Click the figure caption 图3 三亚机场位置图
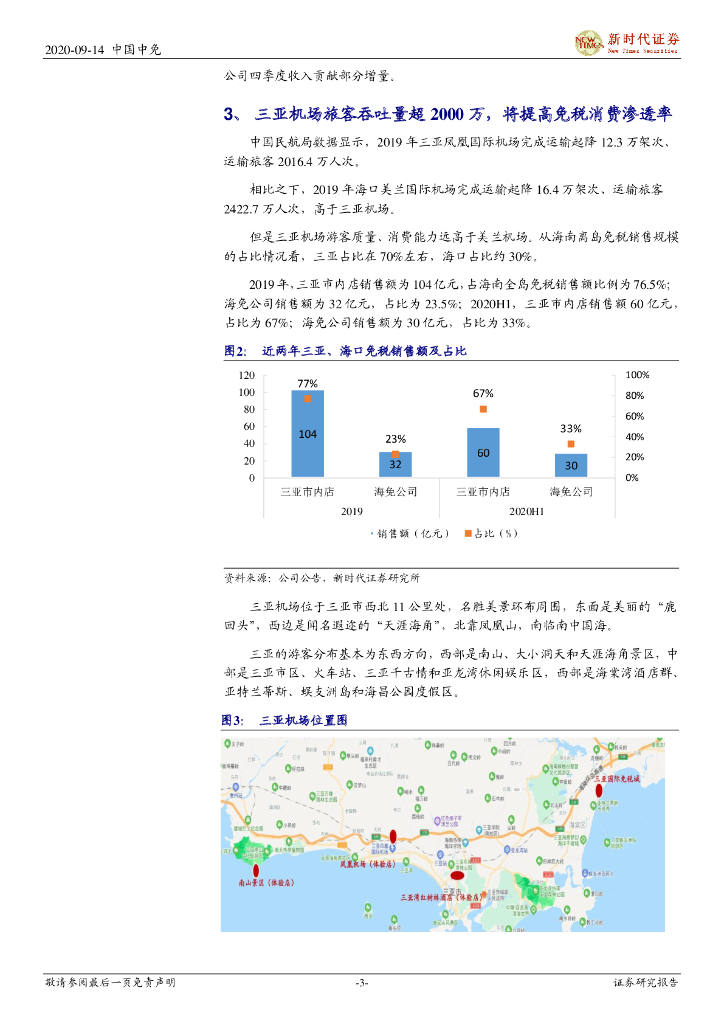The image size is (724, 1024). (285, 720)
